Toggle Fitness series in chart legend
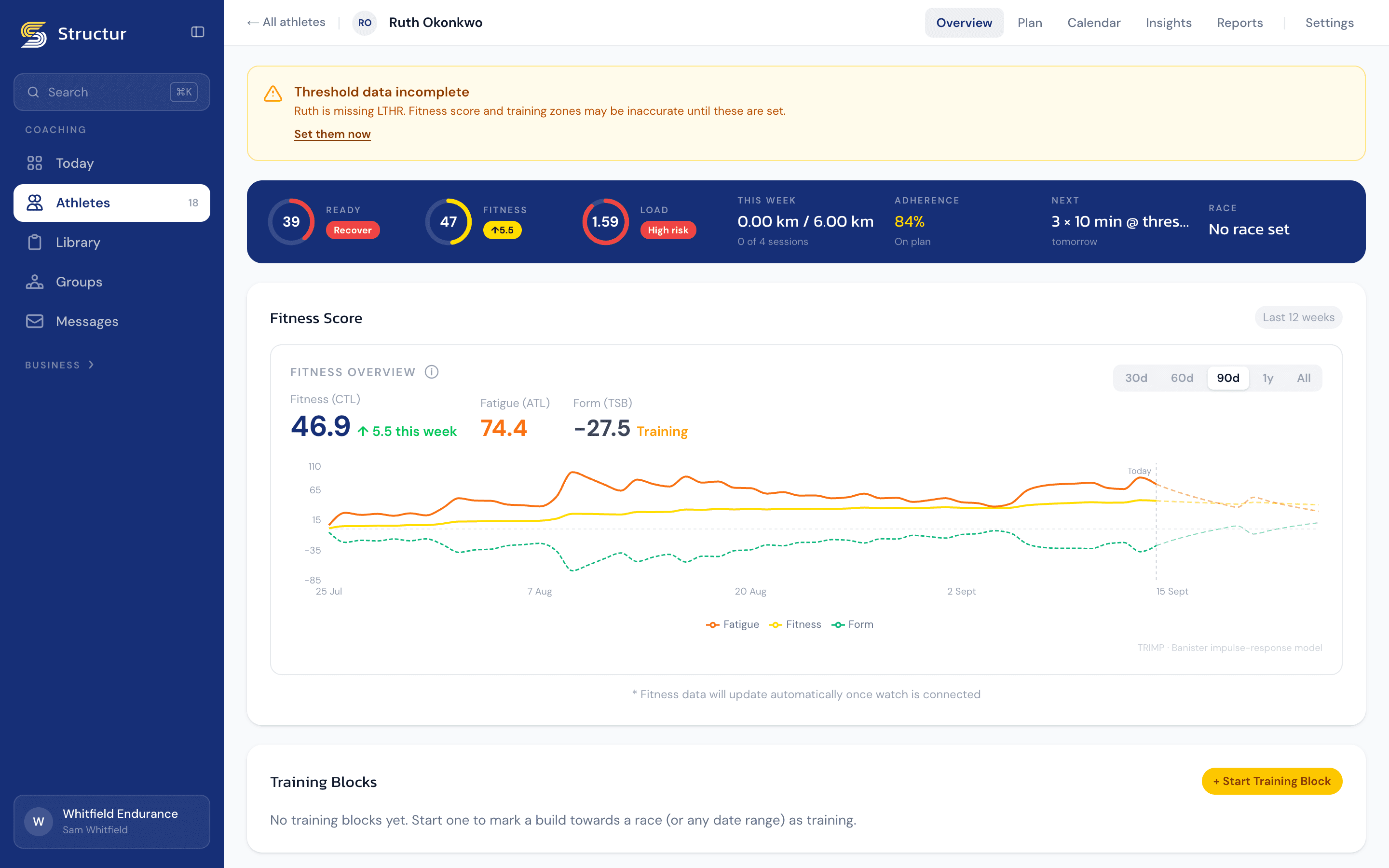 pos(794,624)
